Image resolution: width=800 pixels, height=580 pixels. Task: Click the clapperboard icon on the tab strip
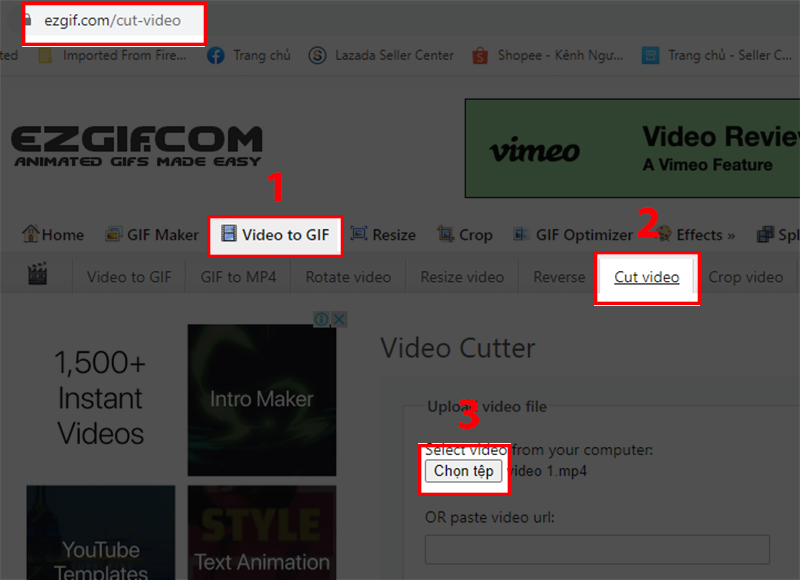click(38, 273)
